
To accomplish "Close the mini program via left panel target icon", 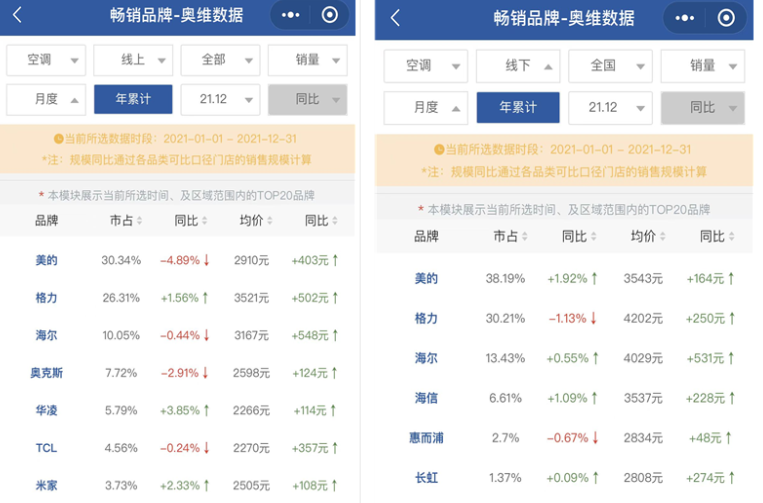I will point(329,15).
